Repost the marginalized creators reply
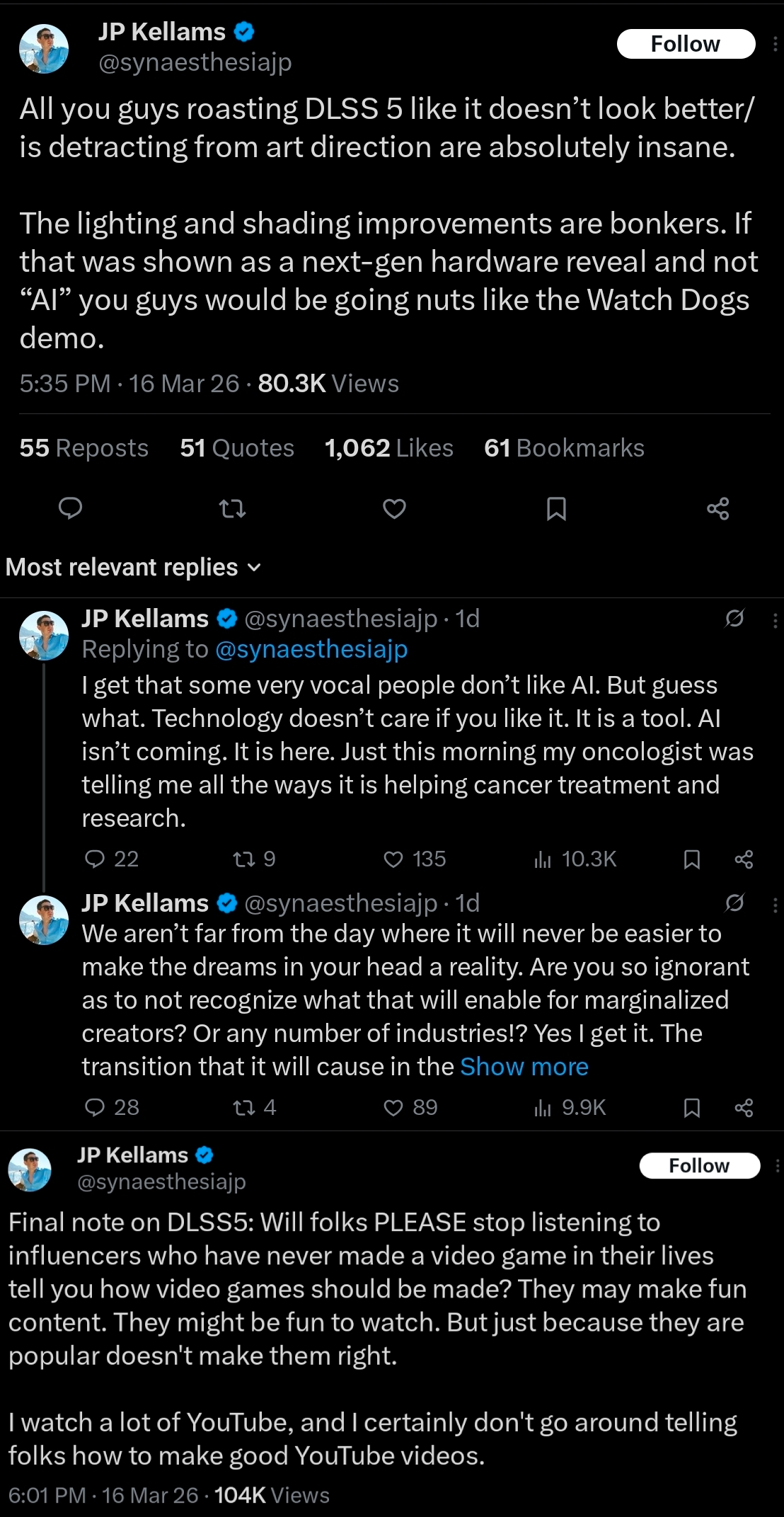This screenshot has width=784, height=1517. tap(245, 1107)
